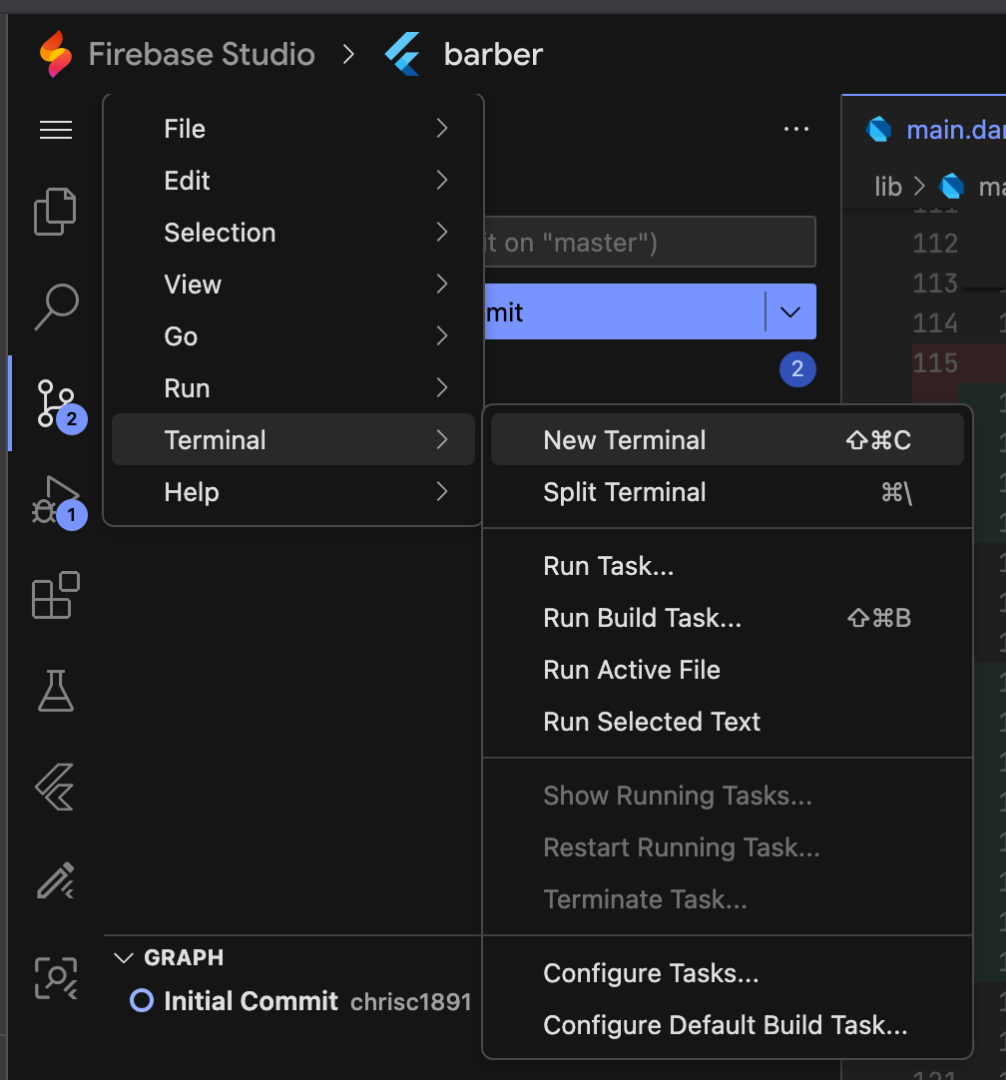
Task: Collapse the GRAPH section
Action: pyautogui.click(x=124, y=958)
